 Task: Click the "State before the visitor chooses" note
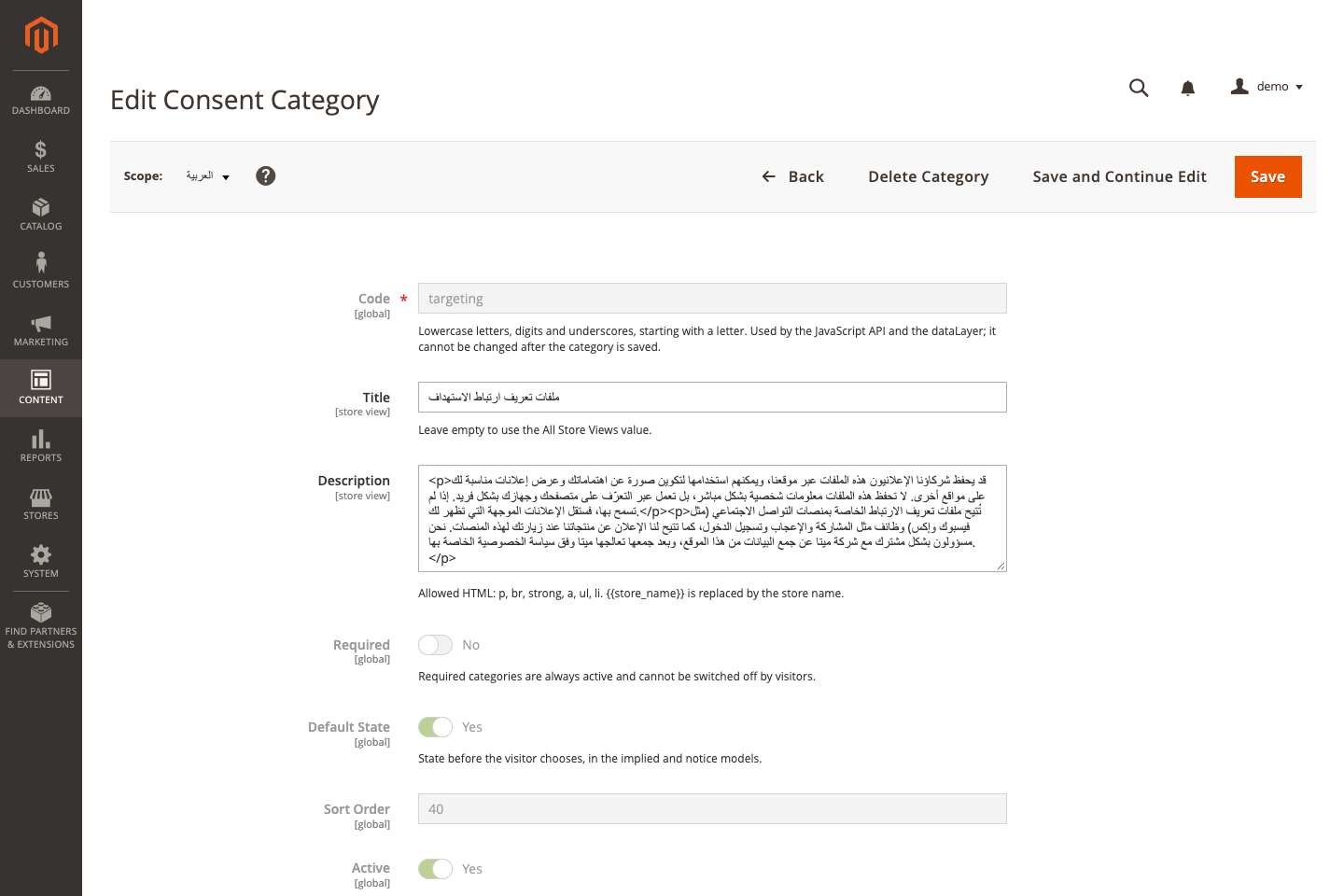(x=590, y=759)
